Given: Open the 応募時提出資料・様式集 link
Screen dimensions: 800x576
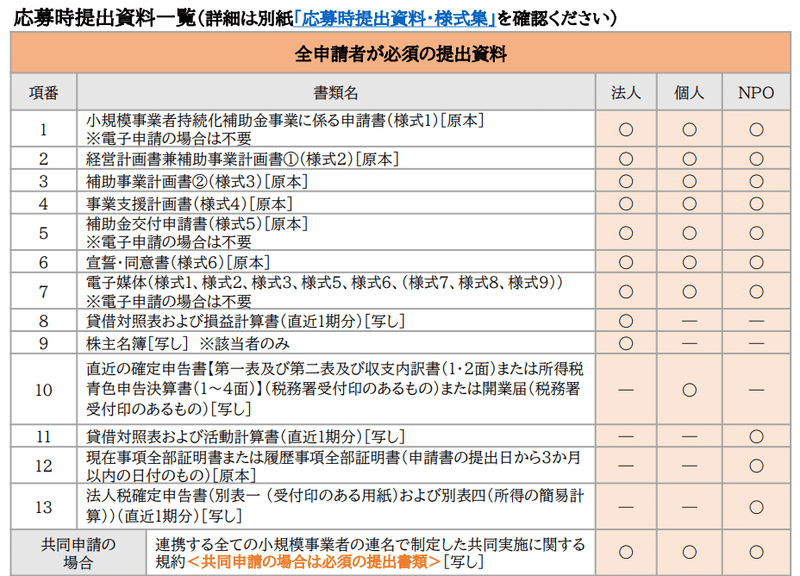Looking at the screenshot, I should [395, 19].
